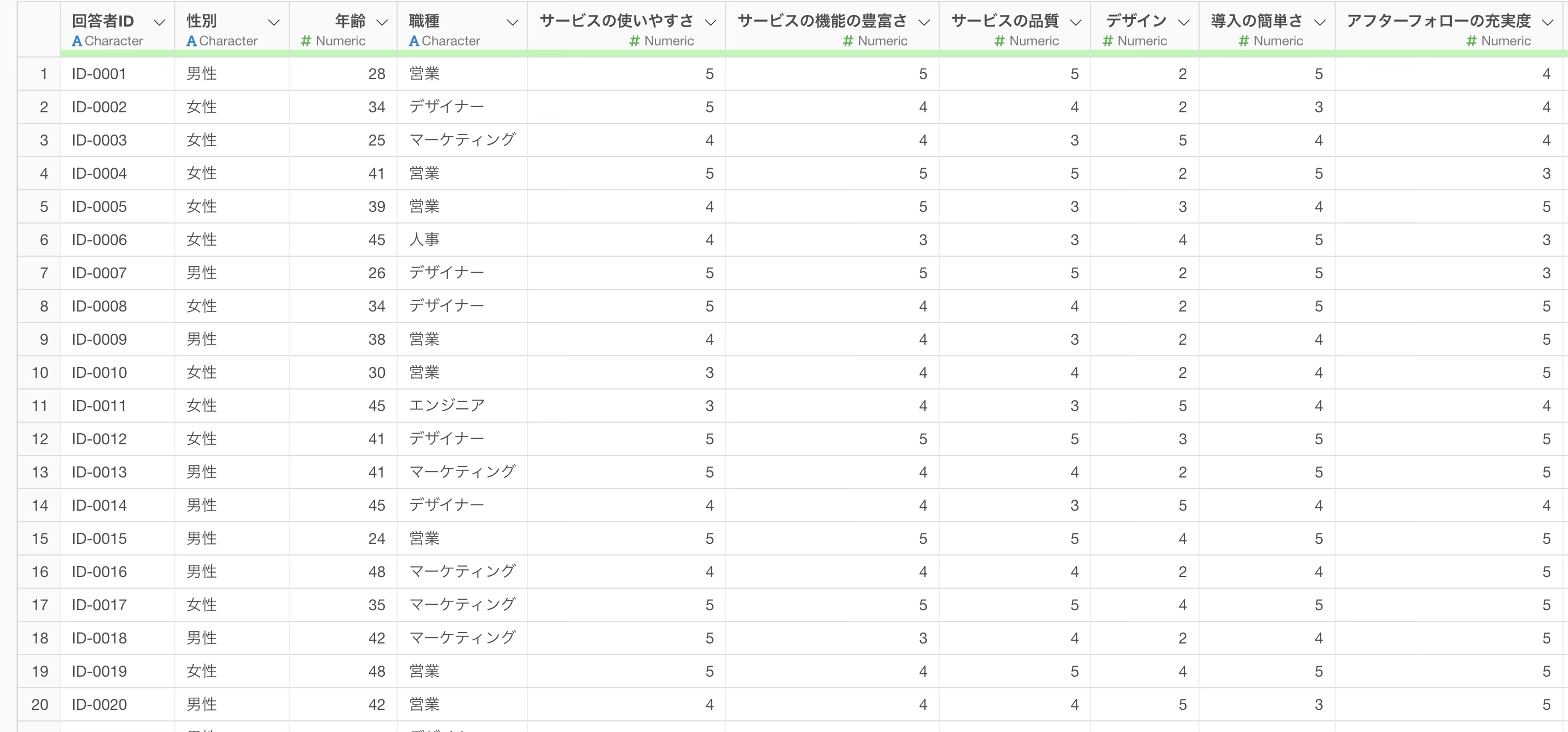Select the サービスの品質 column header text
The height and width of the screenshot is (732, 1568).
1005,22
